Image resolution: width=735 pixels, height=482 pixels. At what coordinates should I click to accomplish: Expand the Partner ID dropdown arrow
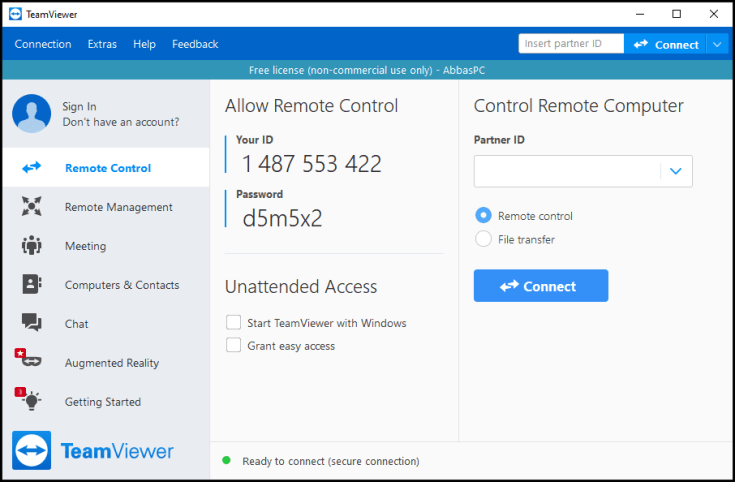675,171
